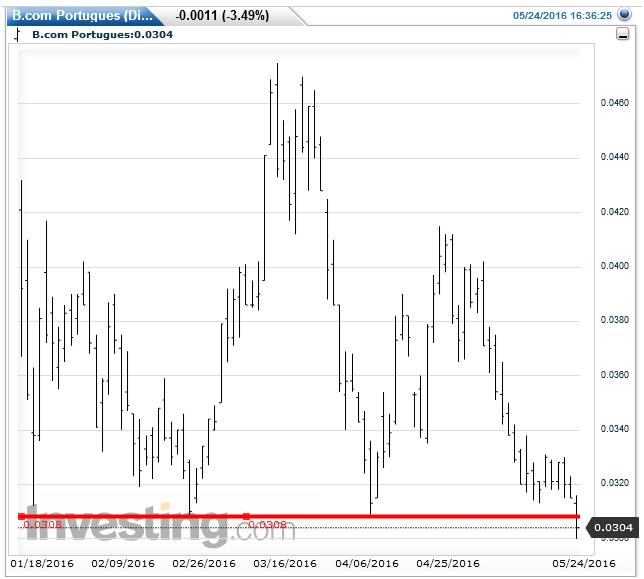Click the 0.0420 price axis label
Screen dimensions: 644x579
click(x=614, y=211)
